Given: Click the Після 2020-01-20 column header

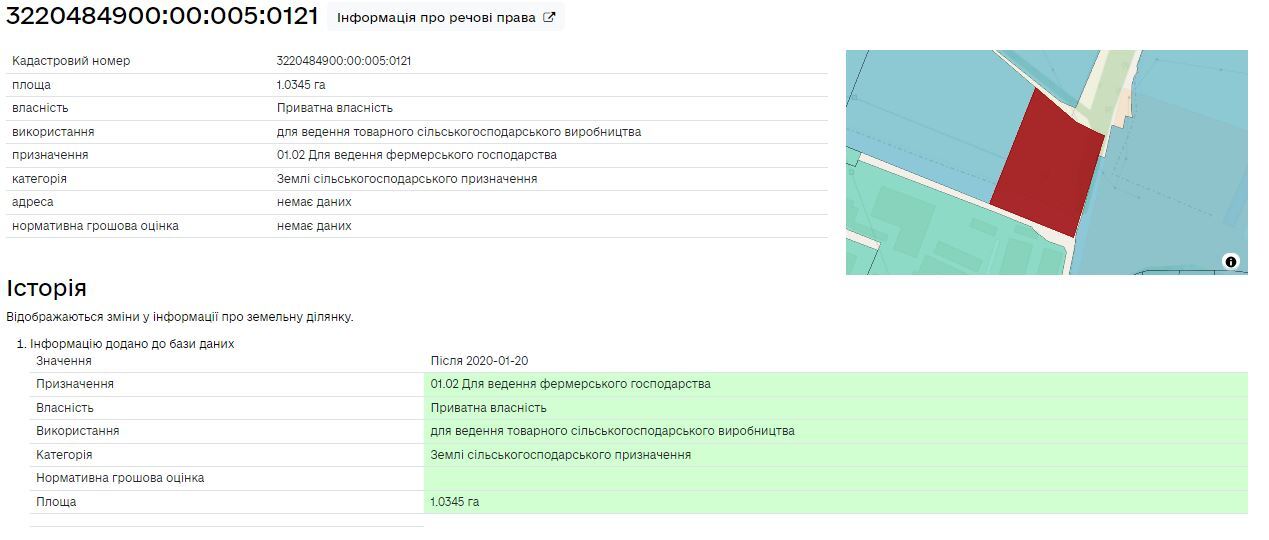Looking at the screenshot, I should 479,361.
